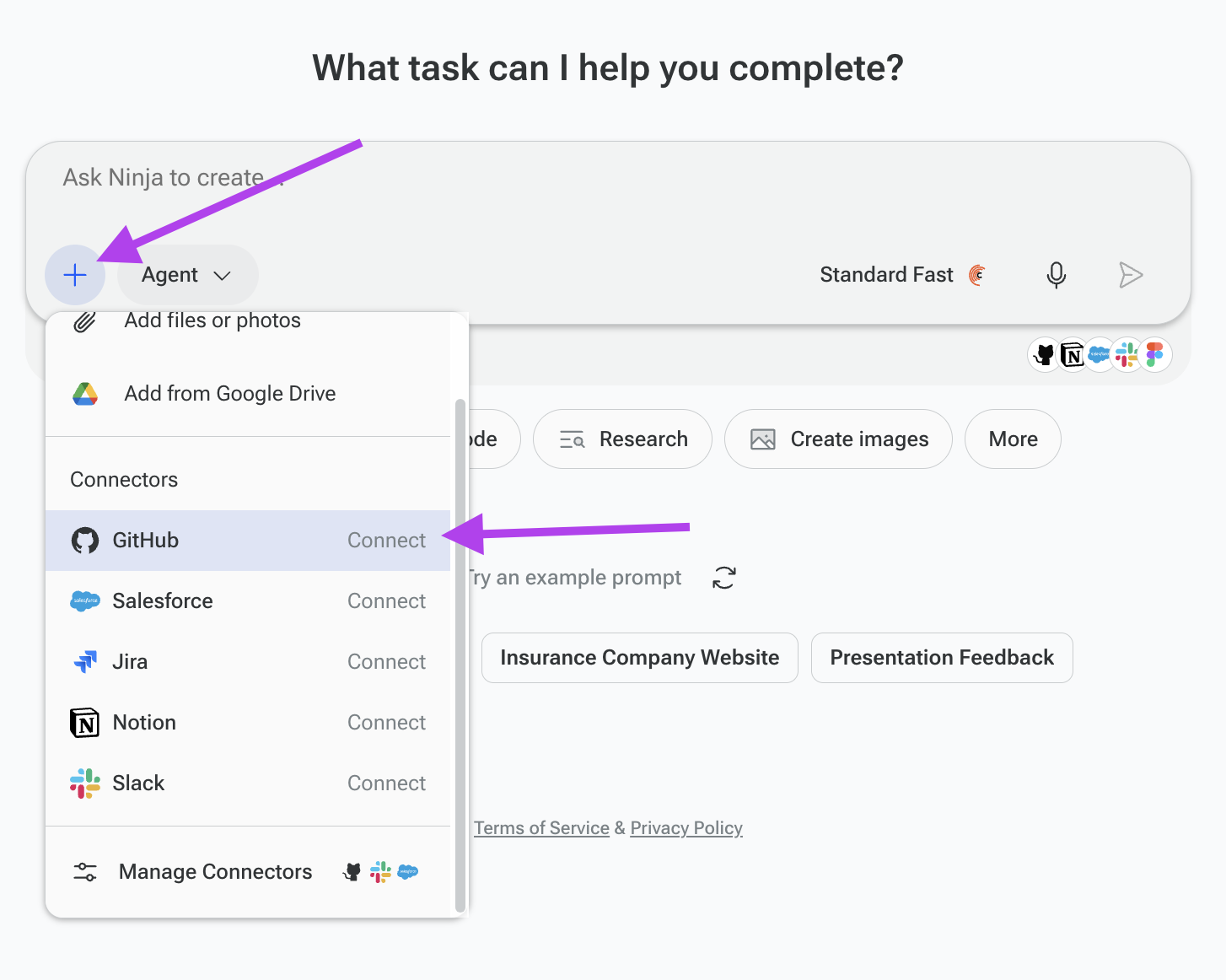Screen dimensions: 1226x980
Task: Connect the Notion connector
Action: click(x=386, y=723)
